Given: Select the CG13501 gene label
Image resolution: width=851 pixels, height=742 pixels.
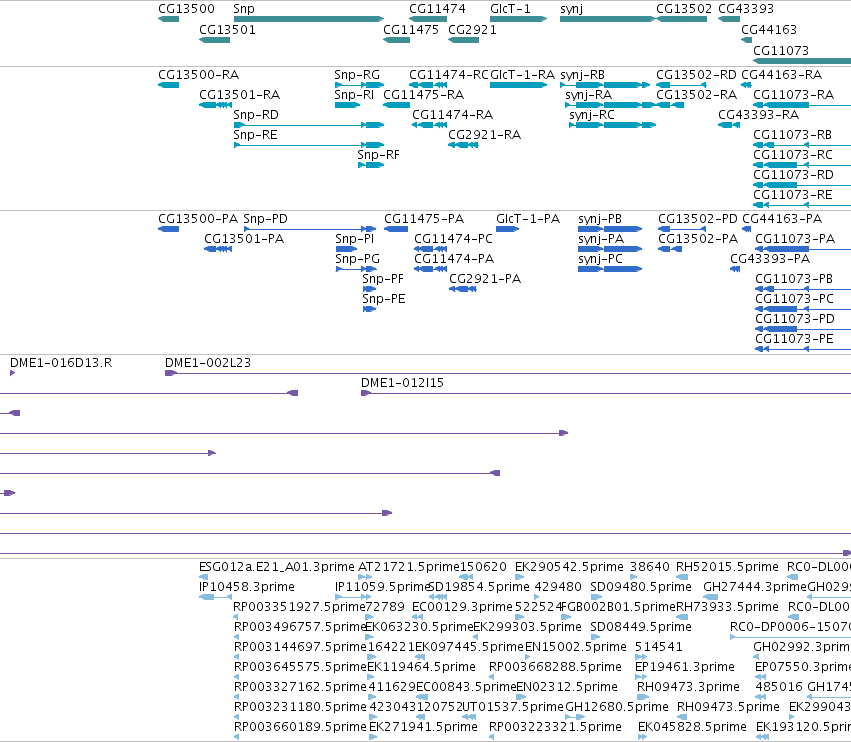Looking at the screenshot, I should (x=227, y=29).
